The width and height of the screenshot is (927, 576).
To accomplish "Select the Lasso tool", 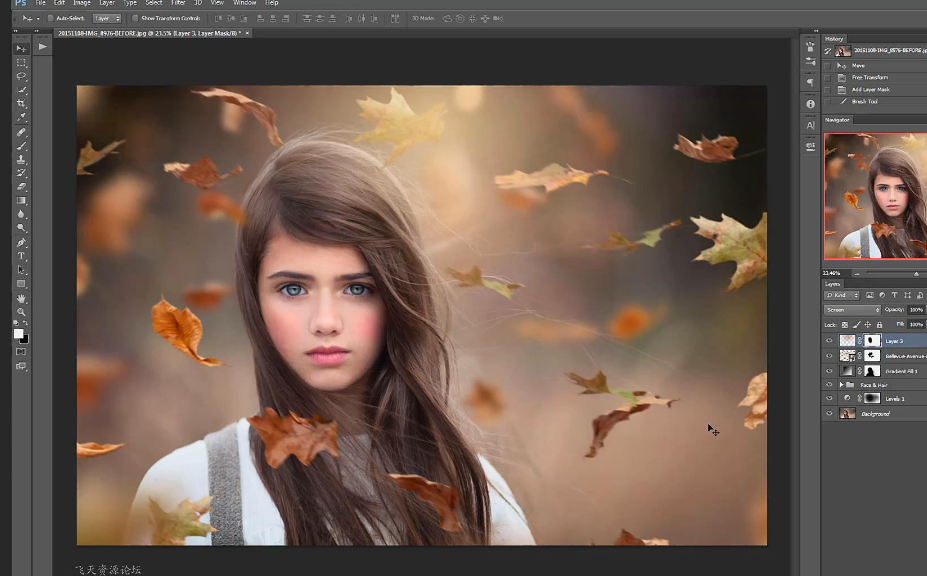I will pyautogui.click(x=21, y=76).
